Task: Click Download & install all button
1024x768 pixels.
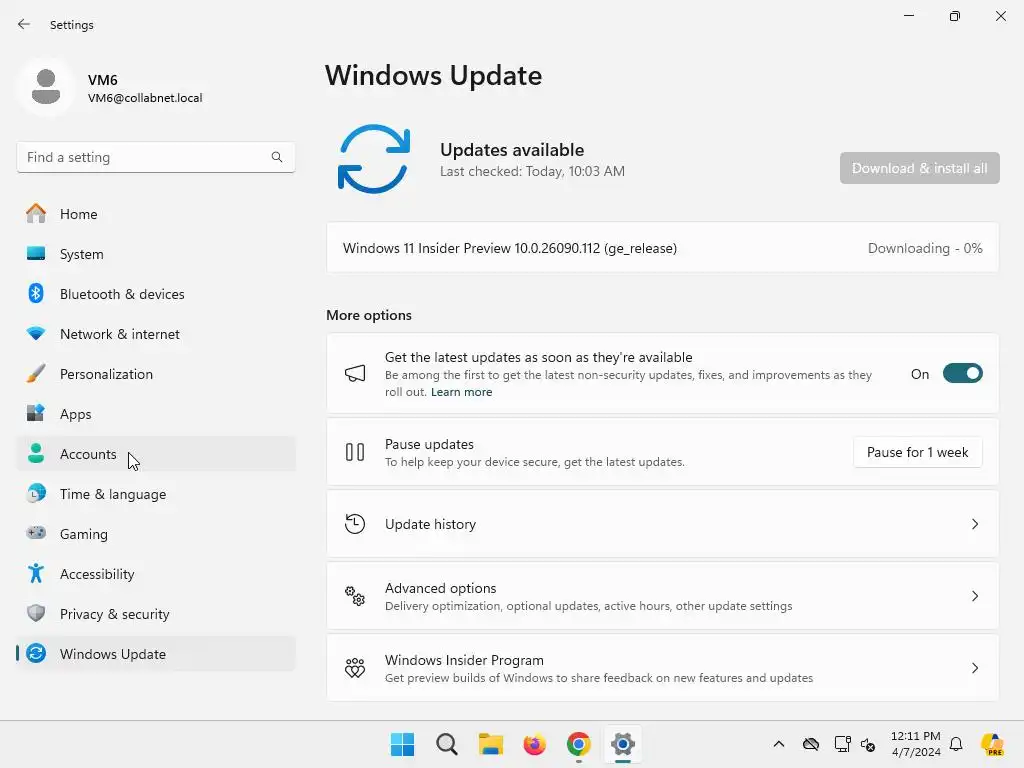Action: (x=920, y=168)
